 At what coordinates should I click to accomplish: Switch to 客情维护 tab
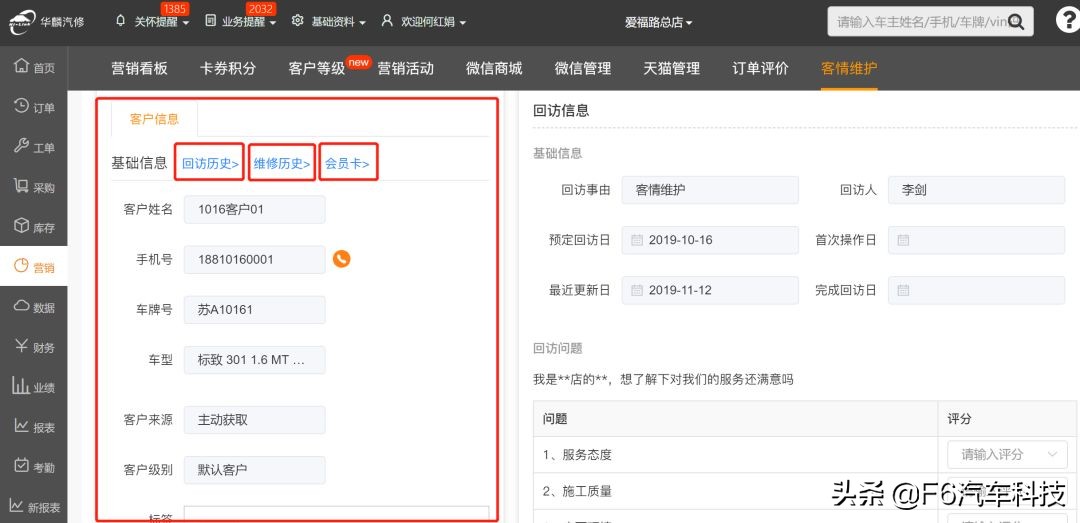point(849,68)
